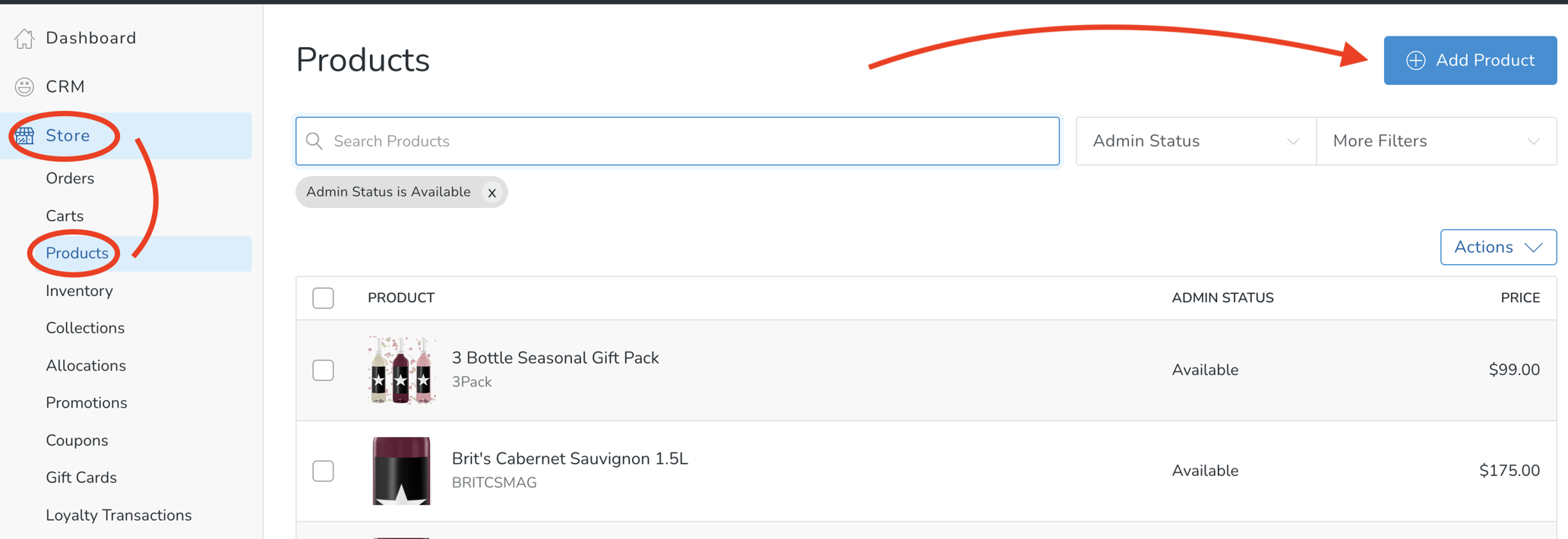This screenshot has height=539, width=1568.
Task: Open the 3 Bottle Seasonal Gift Pack link
Action: (555, 358)
